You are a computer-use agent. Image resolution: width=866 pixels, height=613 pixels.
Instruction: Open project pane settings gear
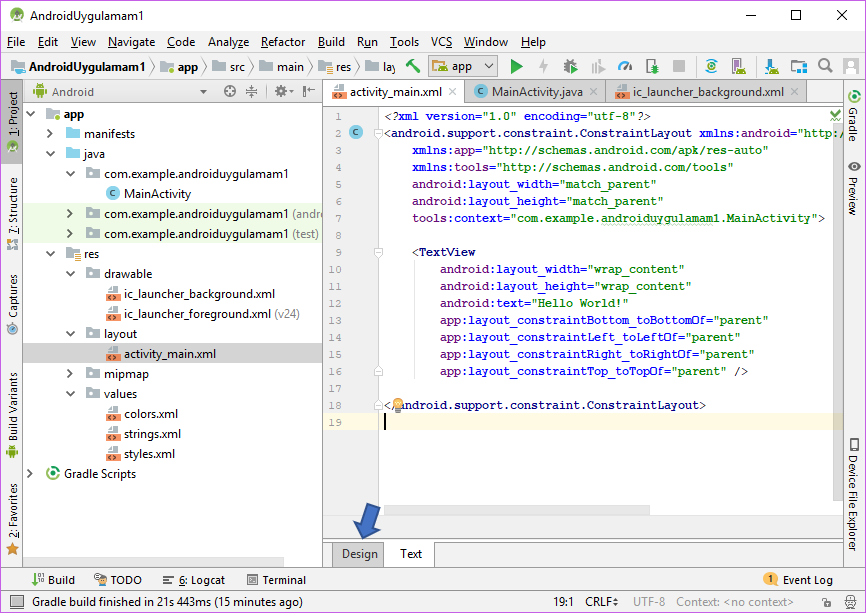tap(283, 92)
